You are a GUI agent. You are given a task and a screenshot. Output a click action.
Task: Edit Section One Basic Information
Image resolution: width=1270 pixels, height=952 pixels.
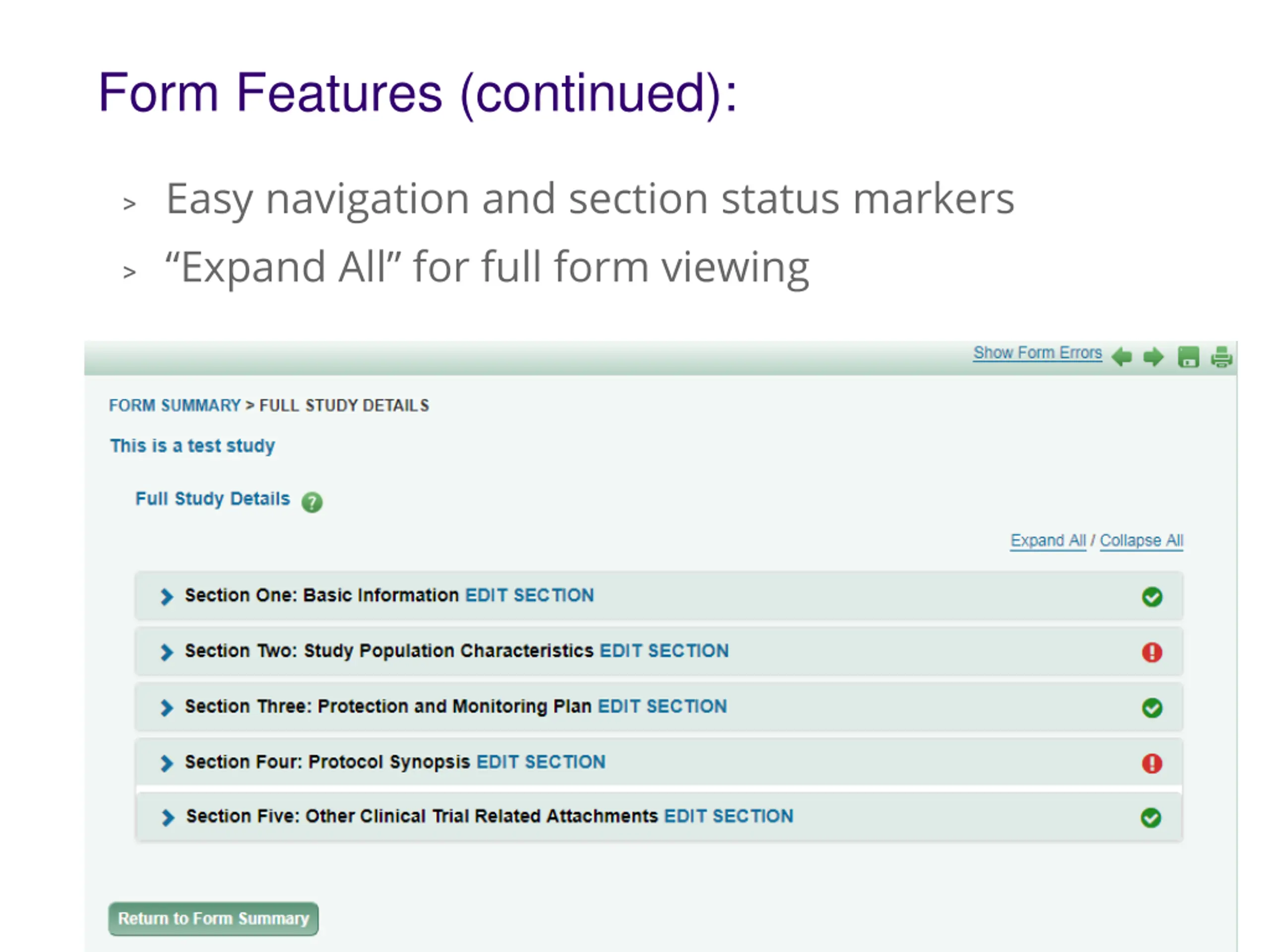(529, 595)
